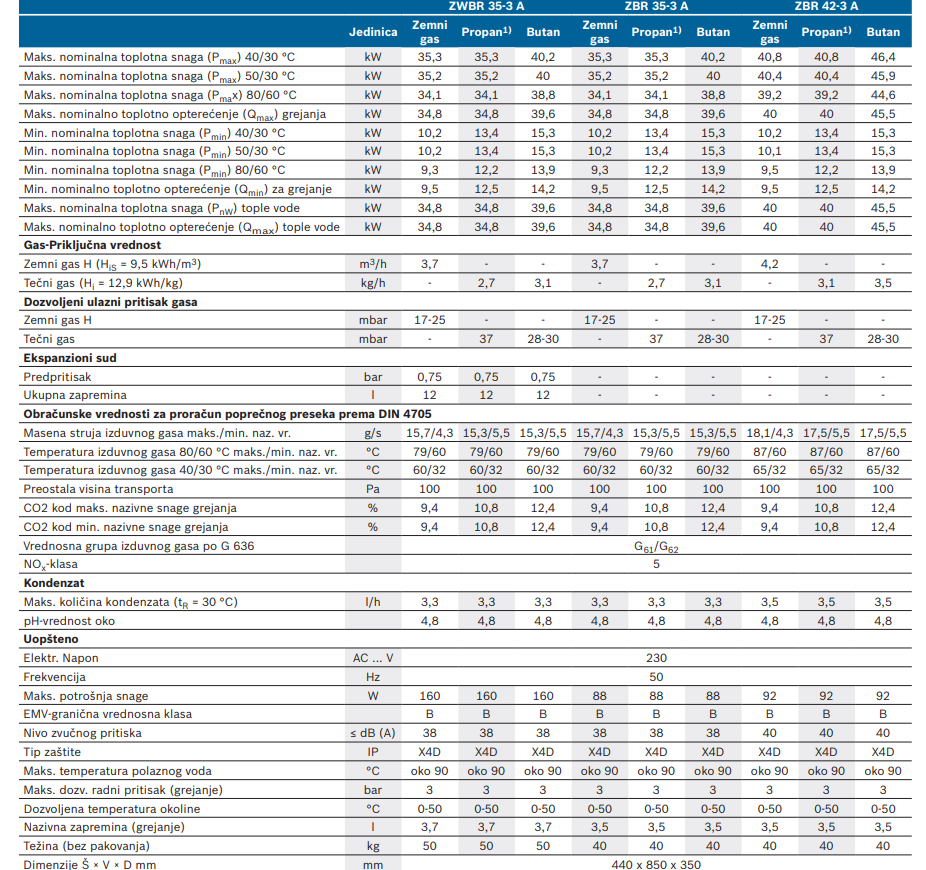Select the 230 voltage value
The image size is (926, 870).
655,658
